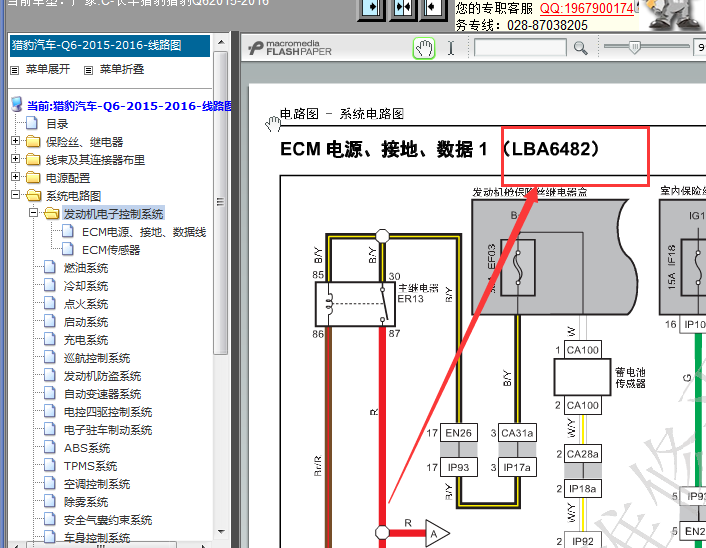Screen dimensions: 706x548
Task: Click the 菜单折叠 list icon
Action: tap(89, 70)
